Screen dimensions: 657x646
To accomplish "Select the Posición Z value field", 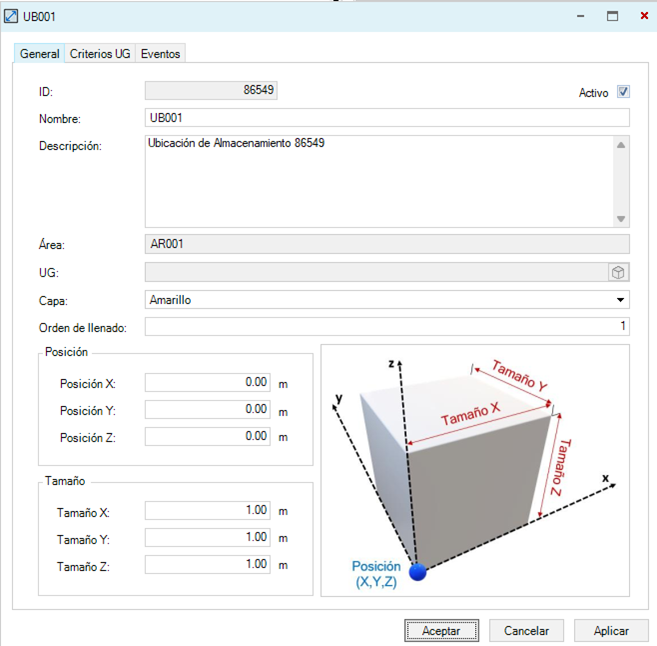I will coord(208,436).
